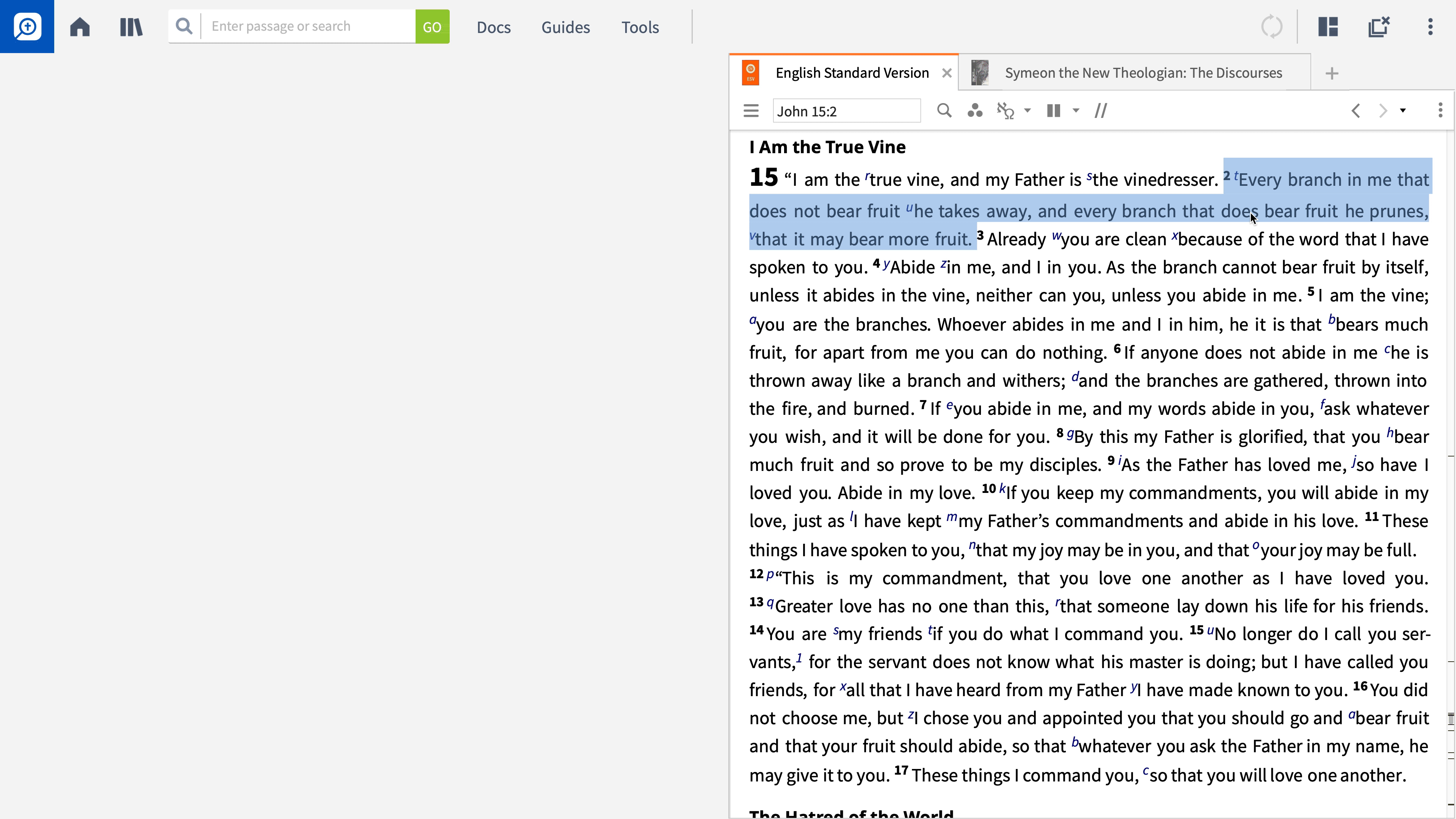This screenshot has width=1456, height=819.
Task: Click the Logos app logo
Action: 27,27
